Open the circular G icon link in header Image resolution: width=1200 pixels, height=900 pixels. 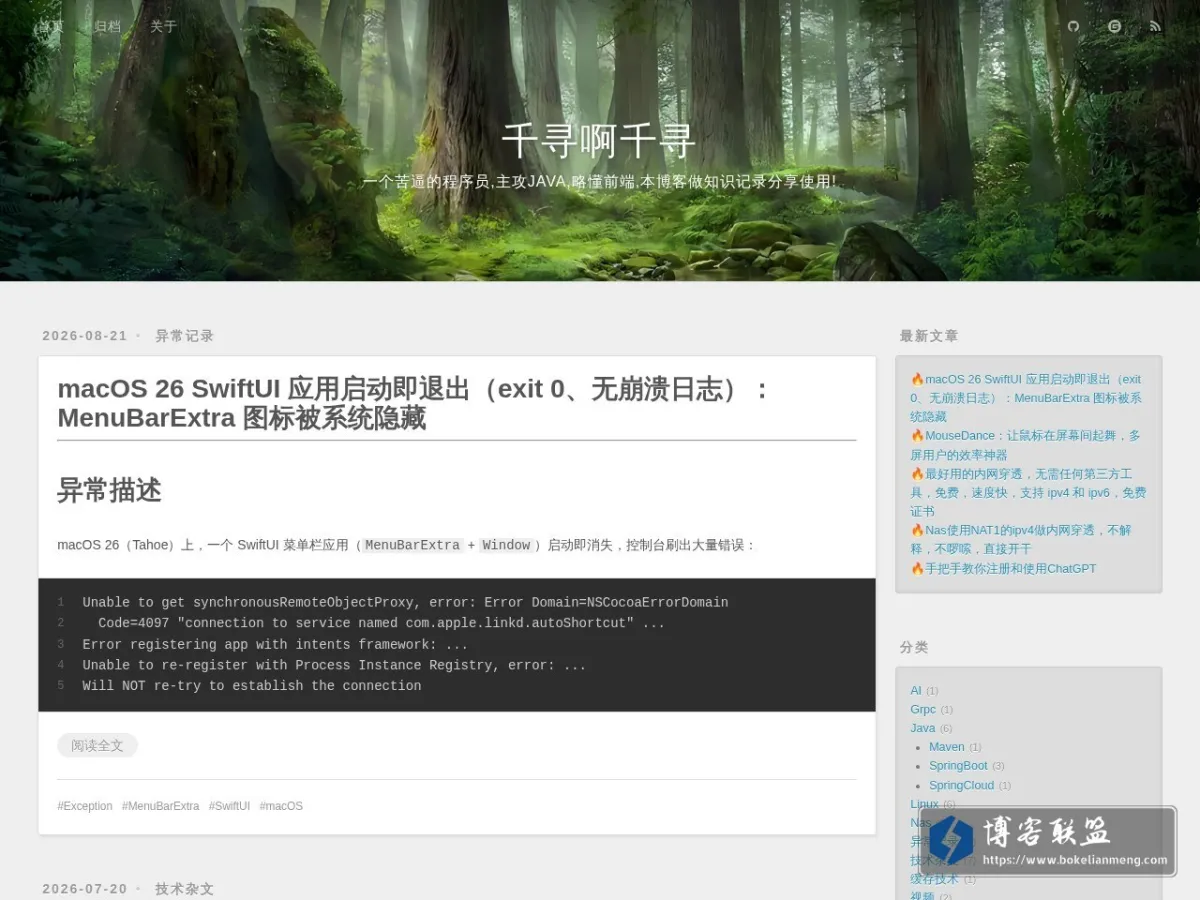[1115, 26]
